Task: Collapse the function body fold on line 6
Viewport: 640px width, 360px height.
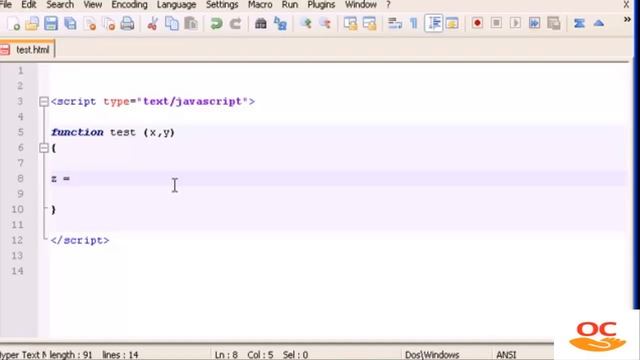Action: click(44, 148)
